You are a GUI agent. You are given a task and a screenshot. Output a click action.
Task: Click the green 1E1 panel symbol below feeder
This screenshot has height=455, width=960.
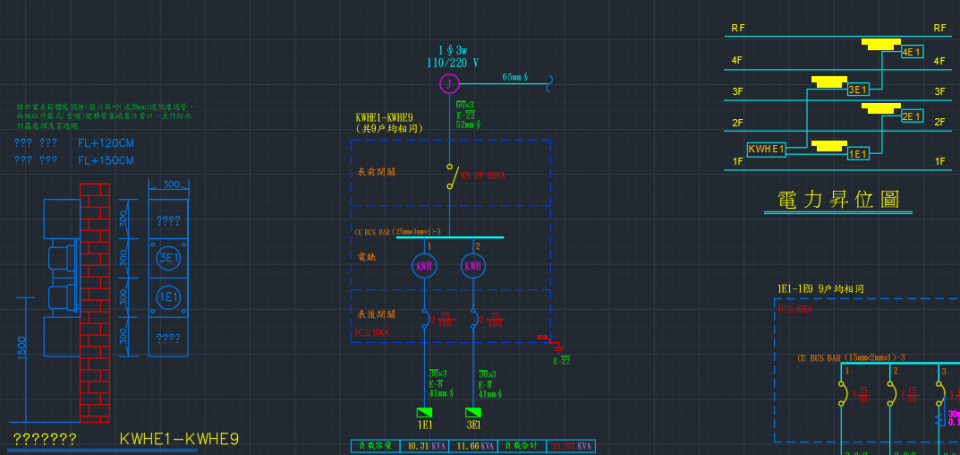click(424, 412)
